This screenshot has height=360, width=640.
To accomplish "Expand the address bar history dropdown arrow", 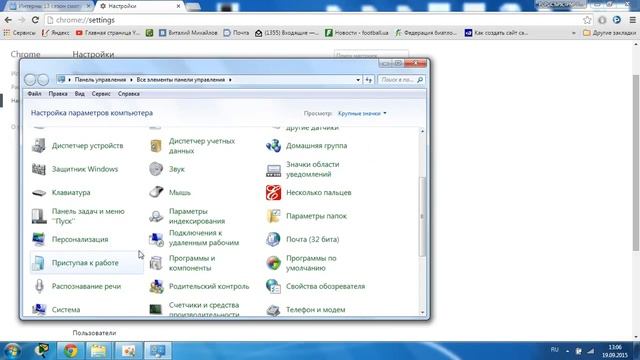I will (x=358, y=80).
